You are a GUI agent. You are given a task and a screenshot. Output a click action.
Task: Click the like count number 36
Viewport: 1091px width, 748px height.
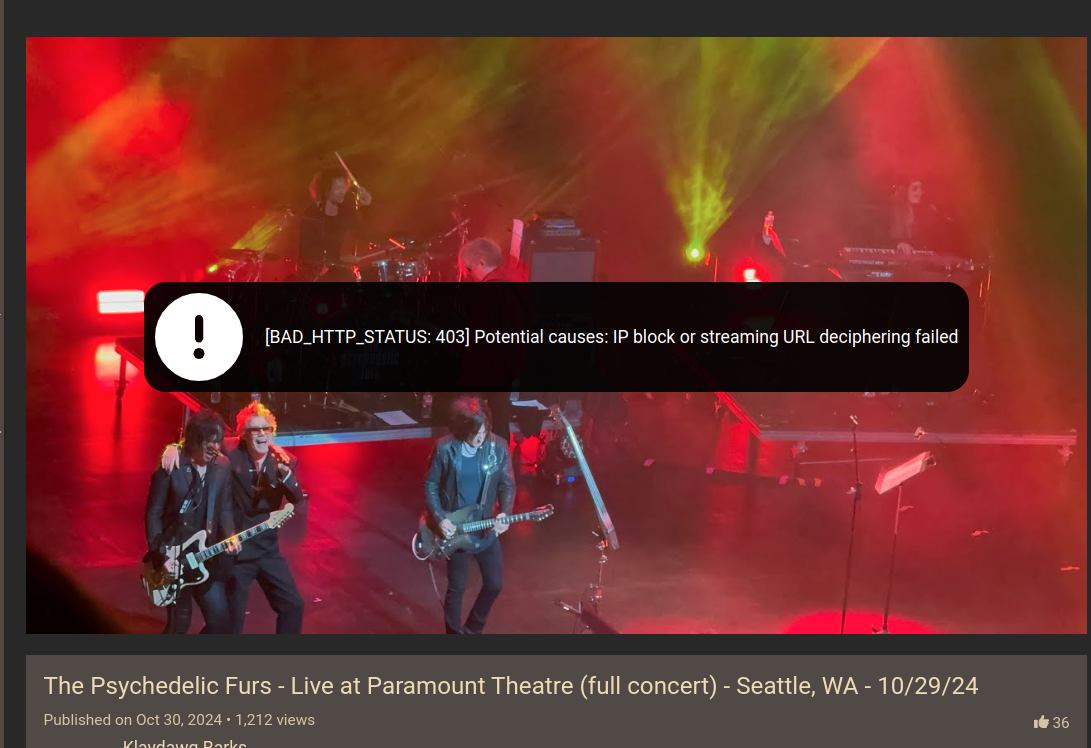(x=1060, y=723)
